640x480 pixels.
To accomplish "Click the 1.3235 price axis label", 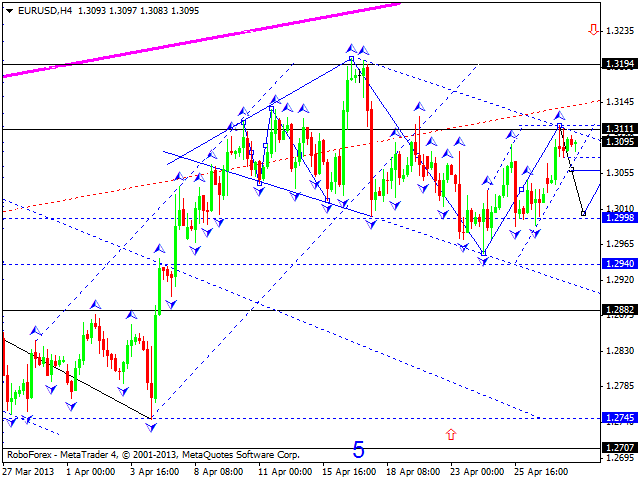I will [x=620, y=31].
